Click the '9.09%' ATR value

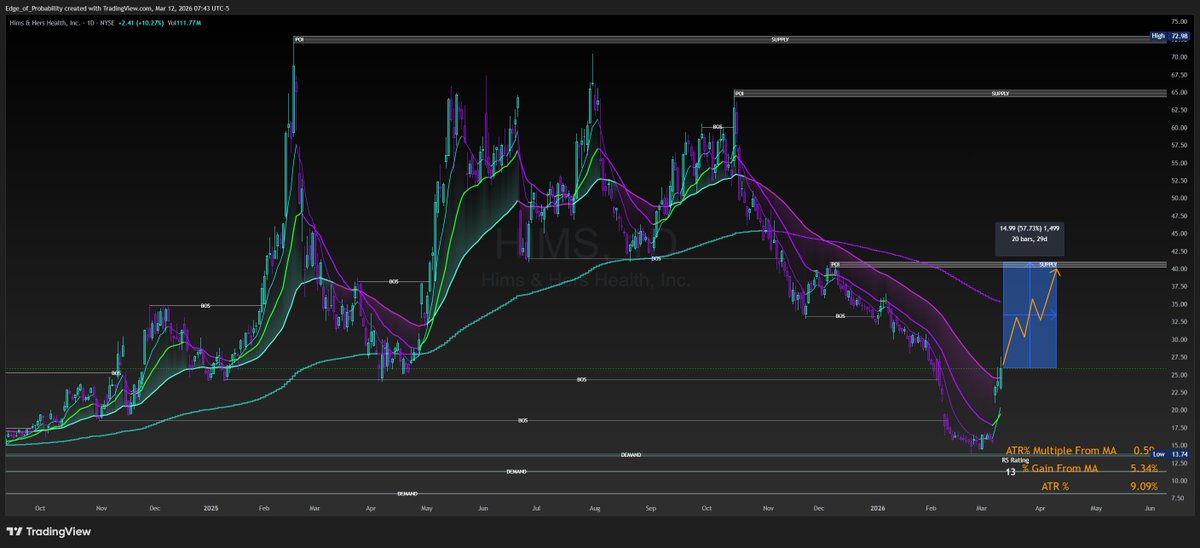click(x=1143, y=486)
